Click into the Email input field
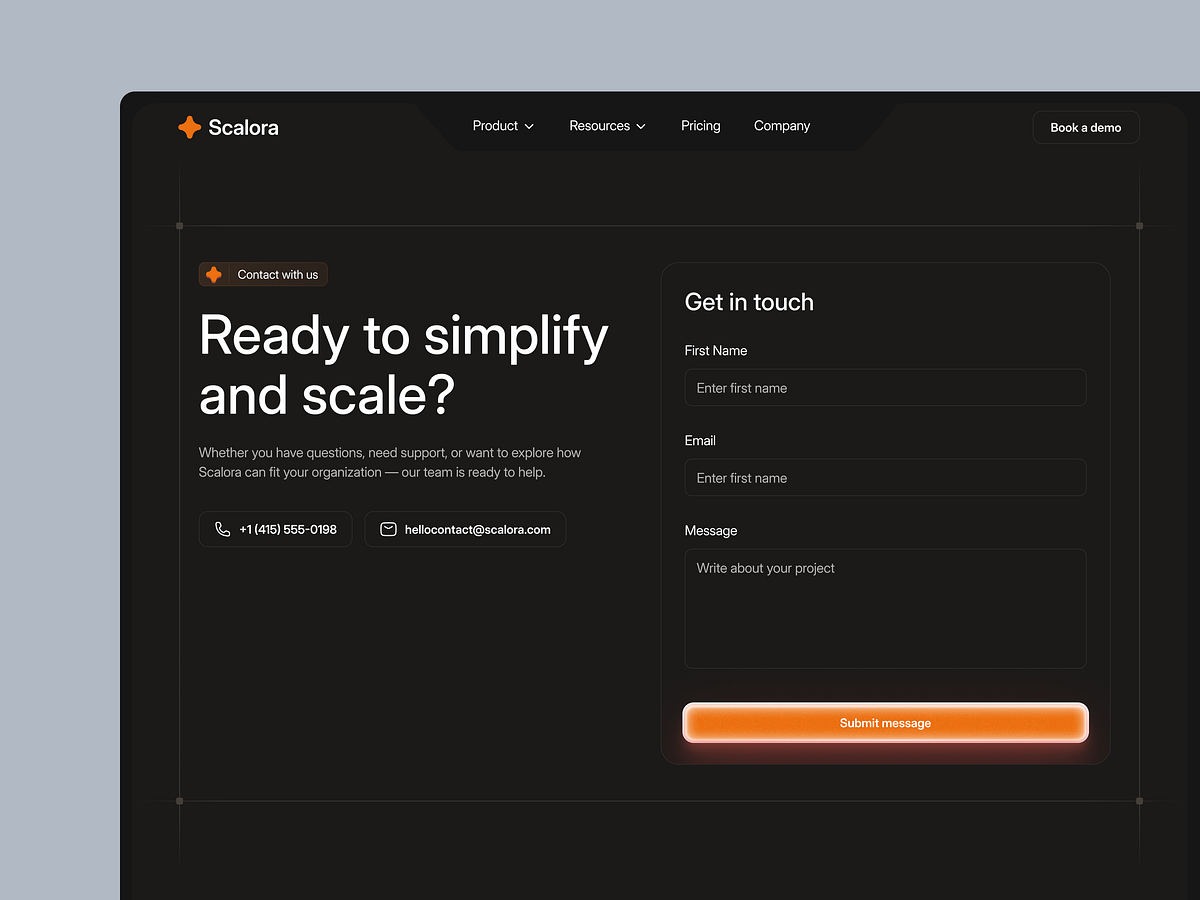The width and height of the screenshot is (1200, 900). [x=884, y=477]
